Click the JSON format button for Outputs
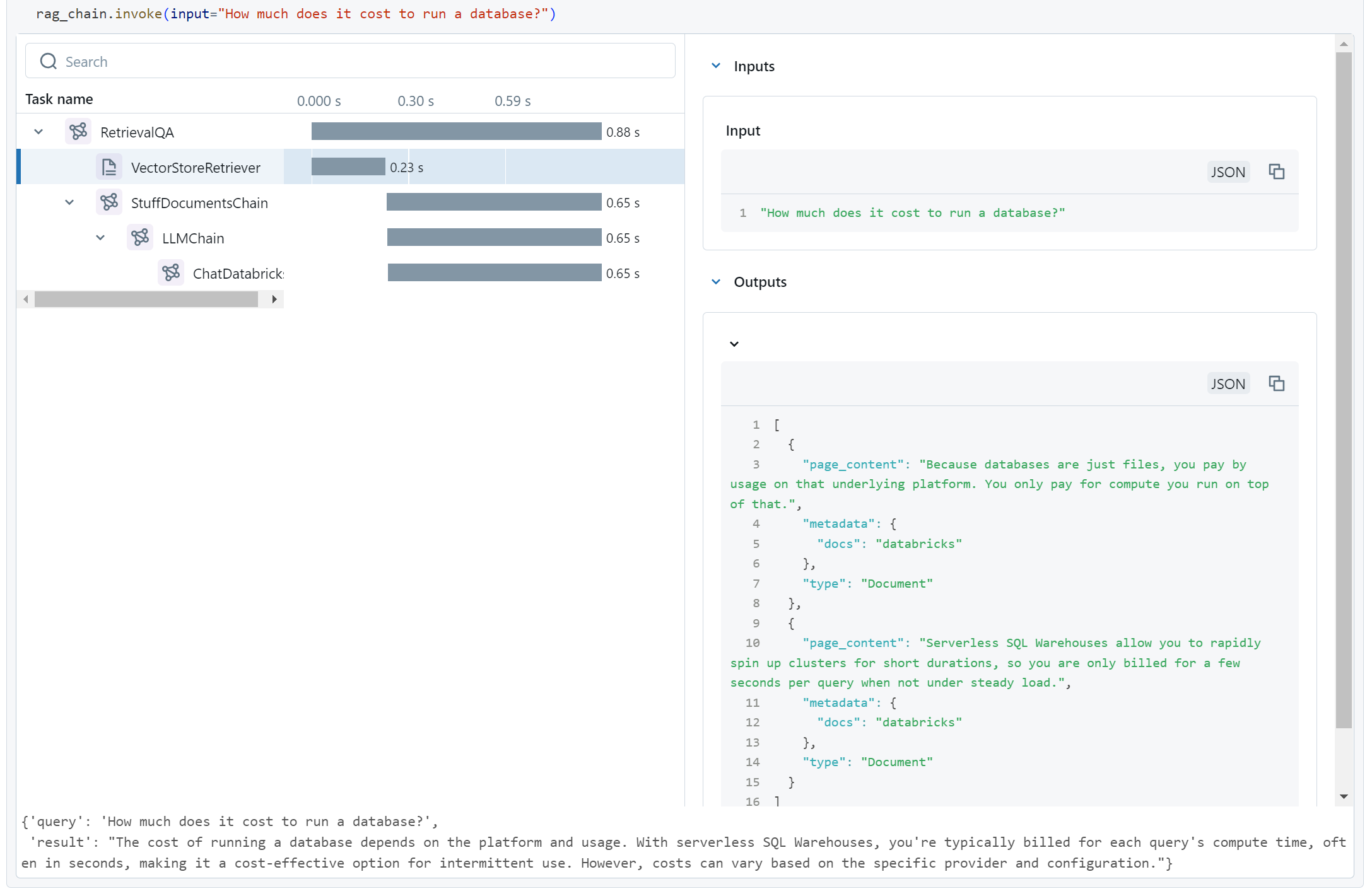 click(1228, 383)
